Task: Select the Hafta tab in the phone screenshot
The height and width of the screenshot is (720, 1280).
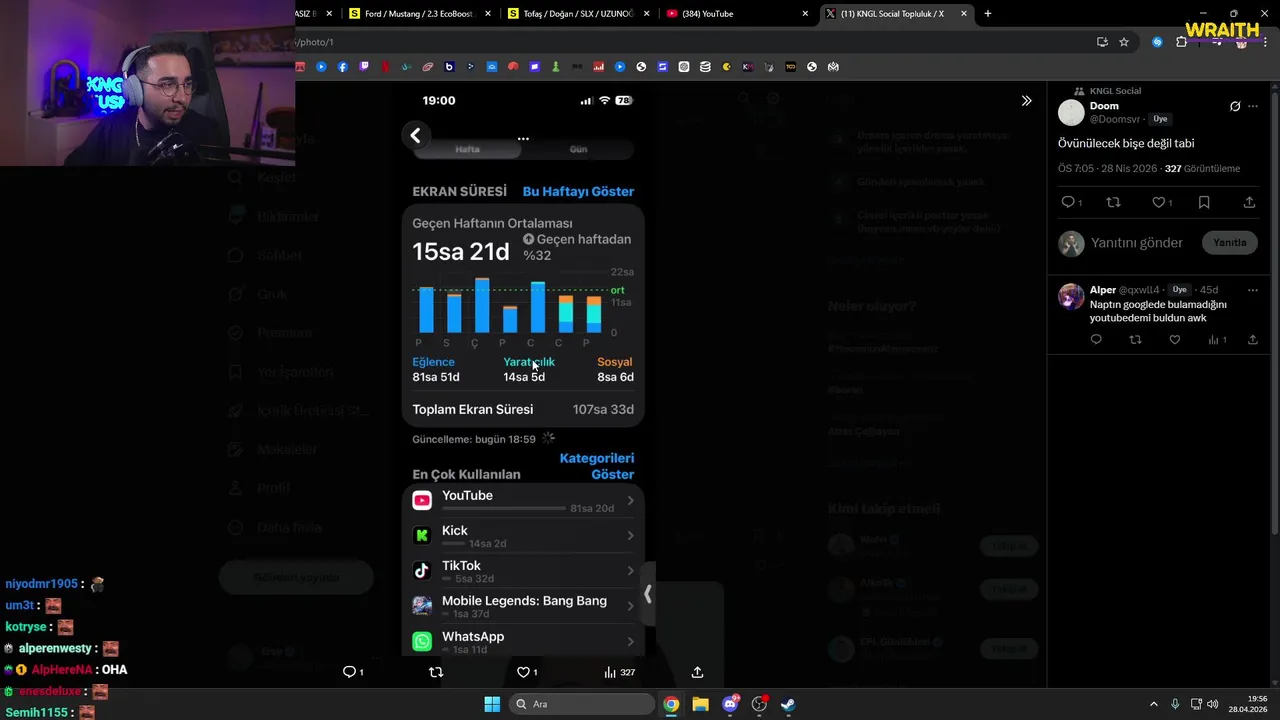Action: [x=468, y=149]
